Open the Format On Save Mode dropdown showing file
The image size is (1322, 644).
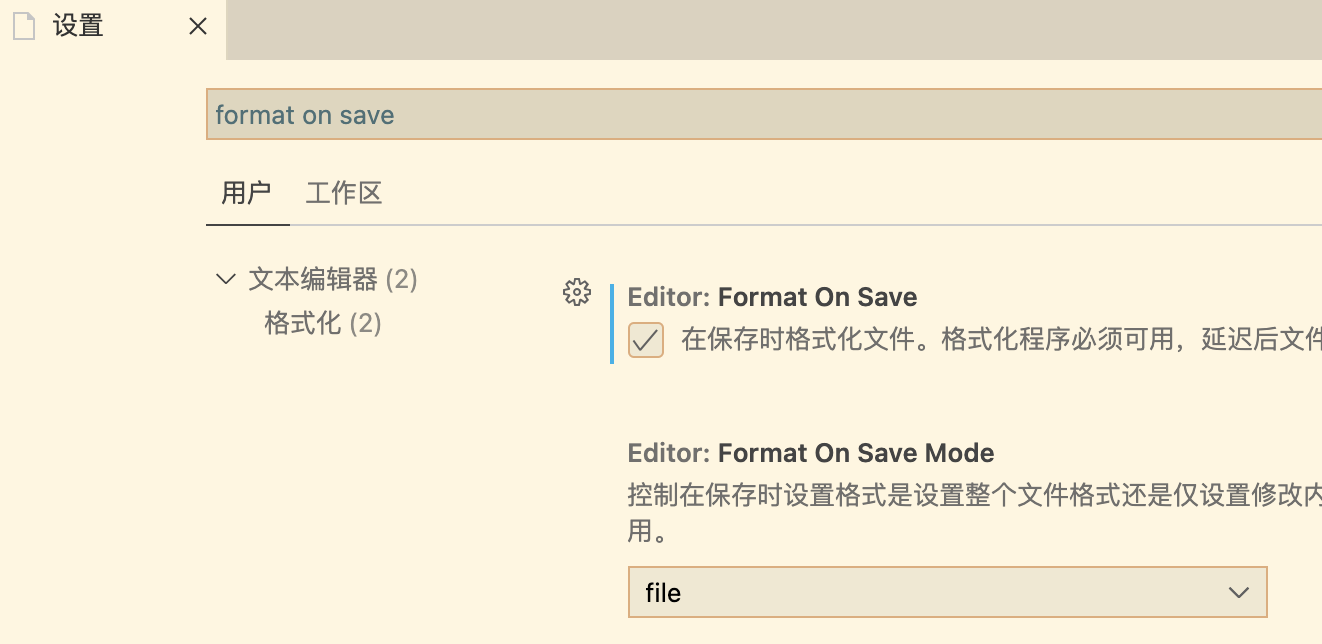click(x=946, y=593)
